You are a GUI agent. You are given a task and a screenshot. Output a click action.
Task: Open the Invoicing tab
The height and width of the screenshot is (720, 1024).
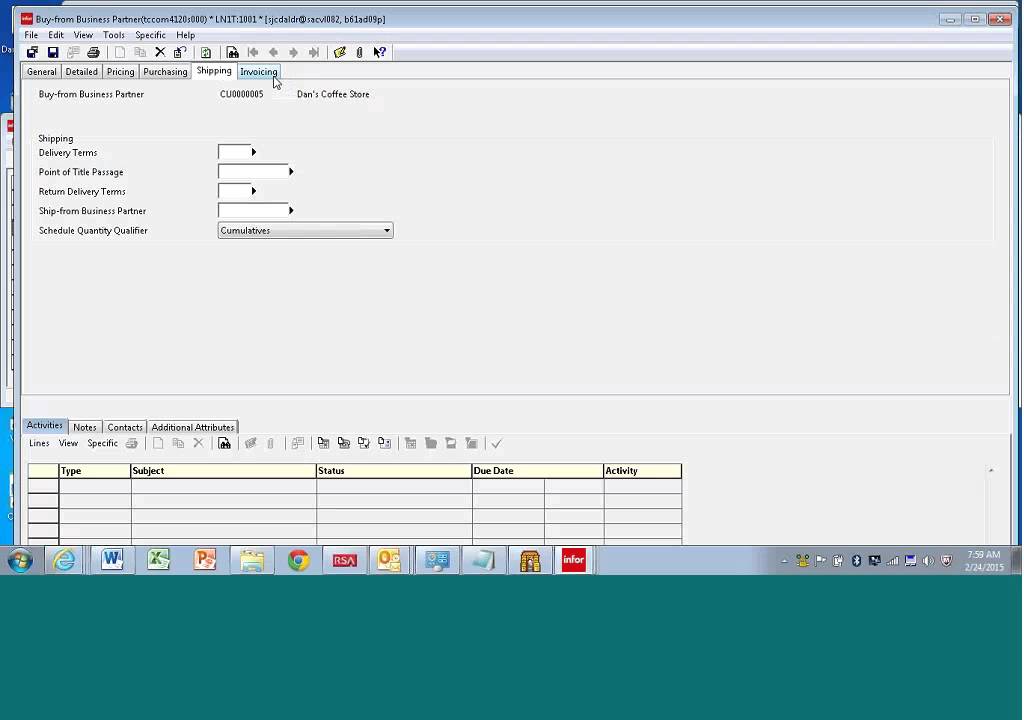(259, 72)
